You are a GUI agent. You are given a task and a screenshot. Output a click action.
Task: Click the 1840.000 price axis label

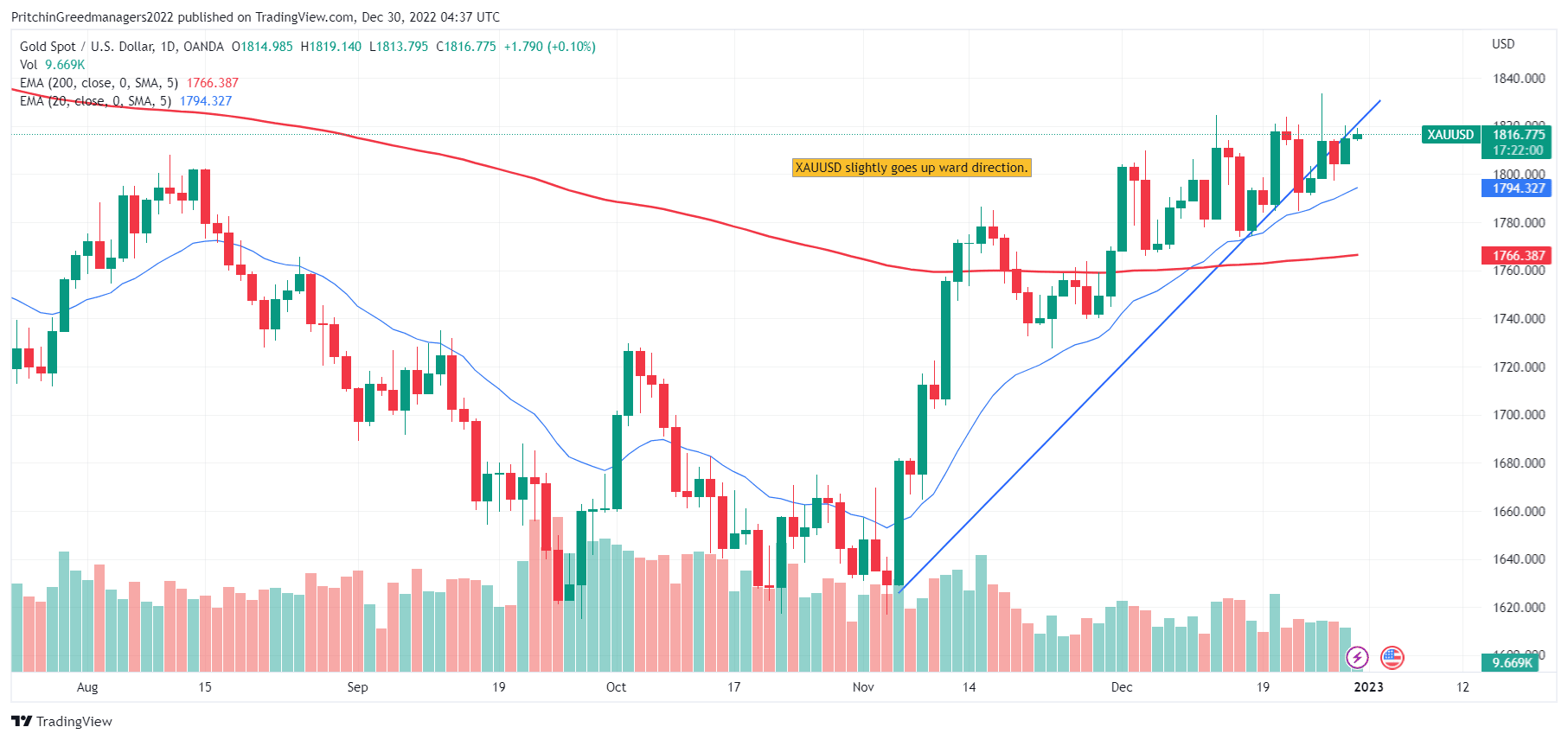coord(1519,79)
